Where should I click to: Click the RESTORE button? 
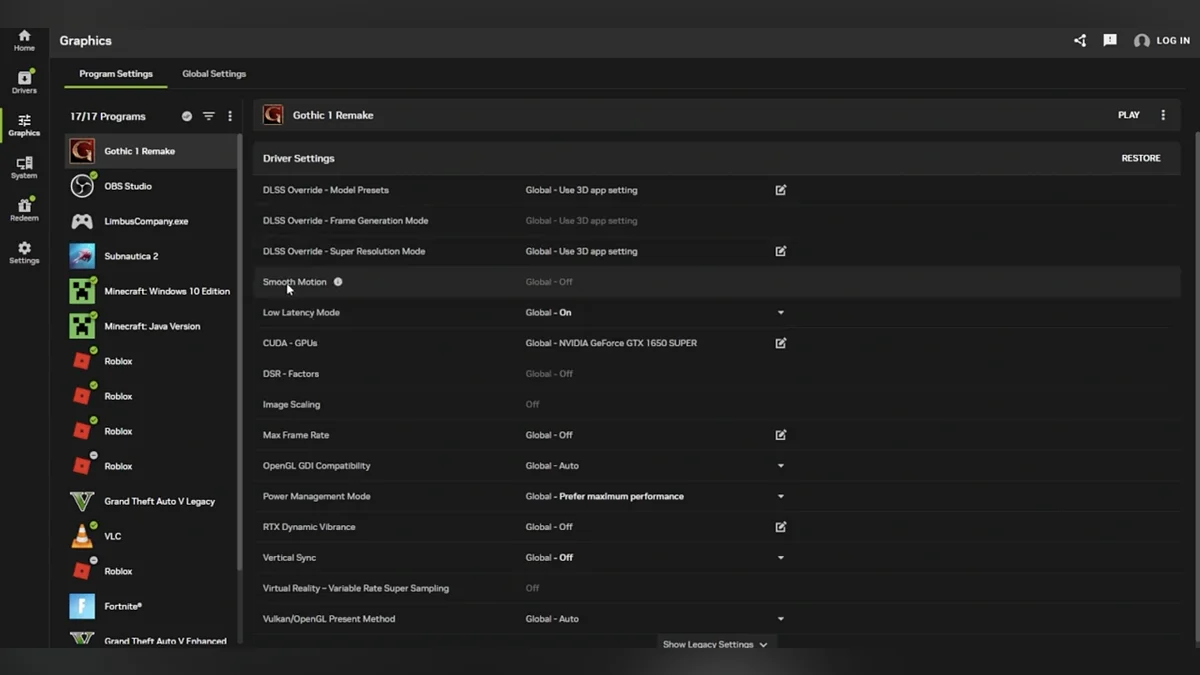pos(1141,158)
